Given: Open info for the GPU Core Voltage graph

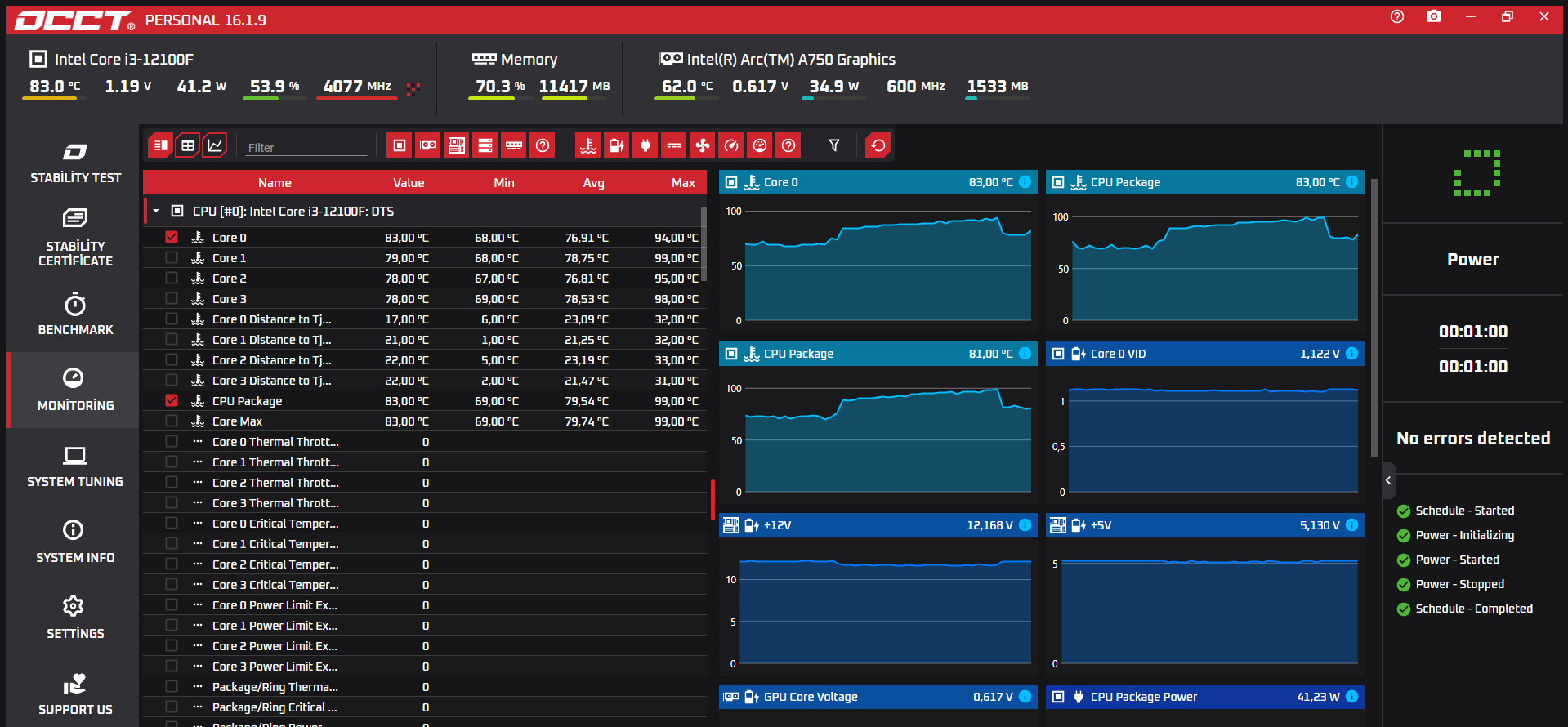Looking at the screenshot, I should (x=1025, y=697).
